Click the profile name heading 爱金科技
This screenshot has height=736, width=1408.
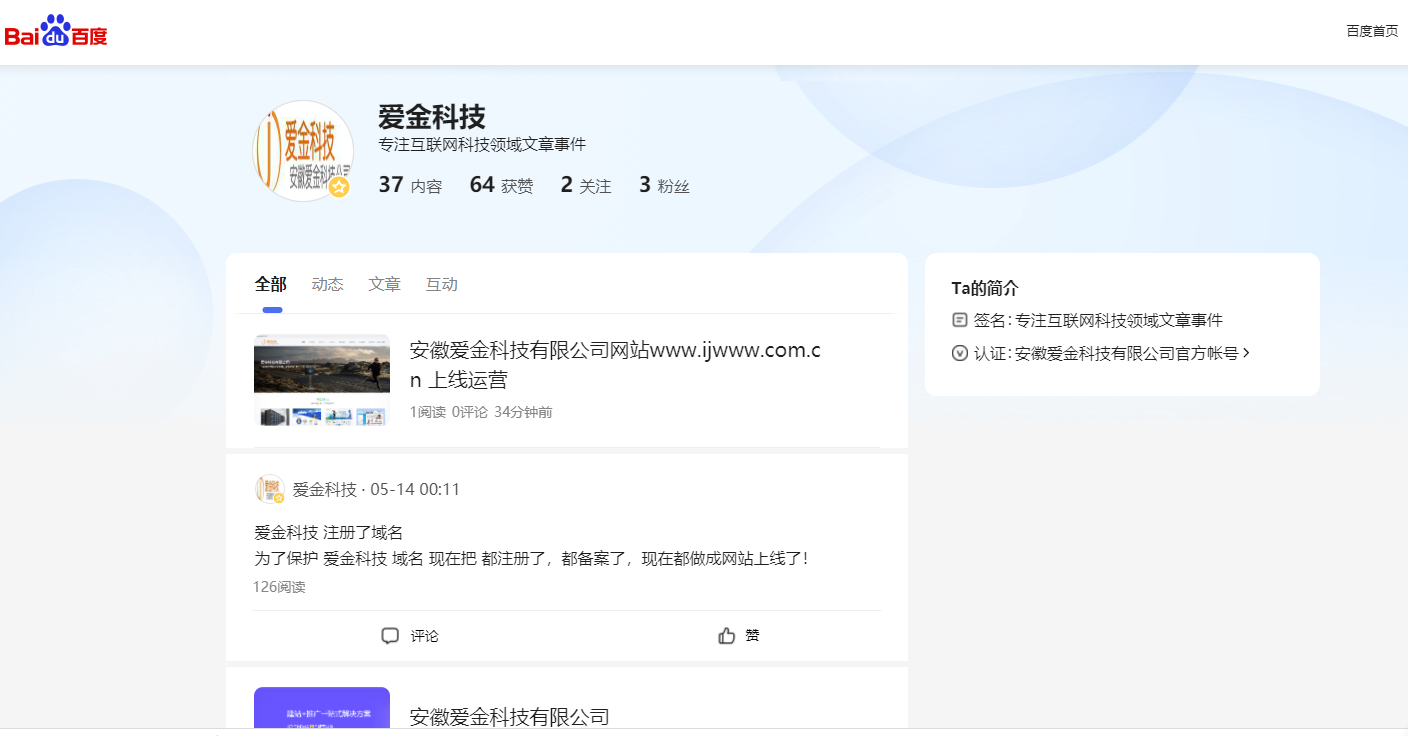click(x=432, y=117)
